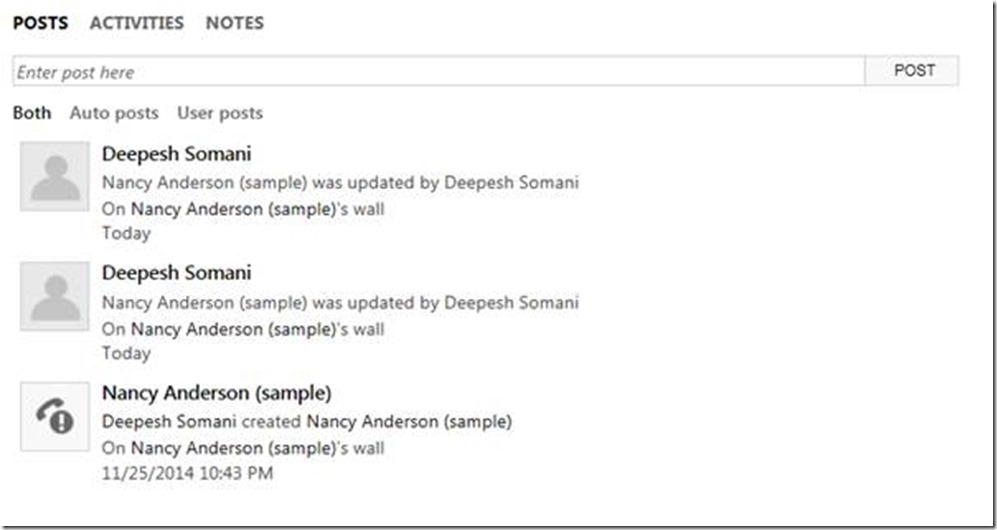Focus the 'Enter post here' text field
This screenshot has width=997, height=530.
click(x=438, y=72)
